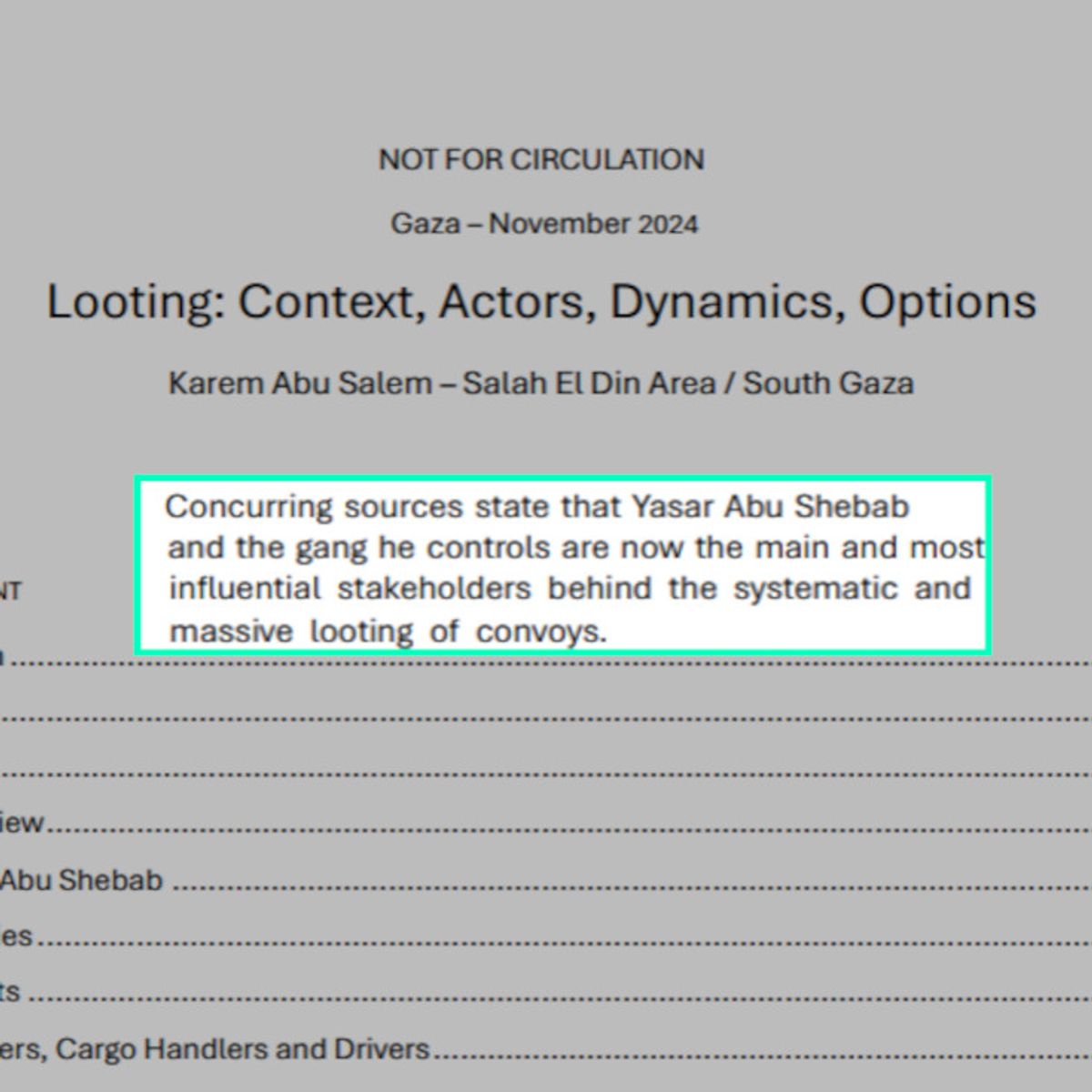Click "Karem Abu Salem" in the subtitle
1092x1092 pixels.
pos(300,383)
